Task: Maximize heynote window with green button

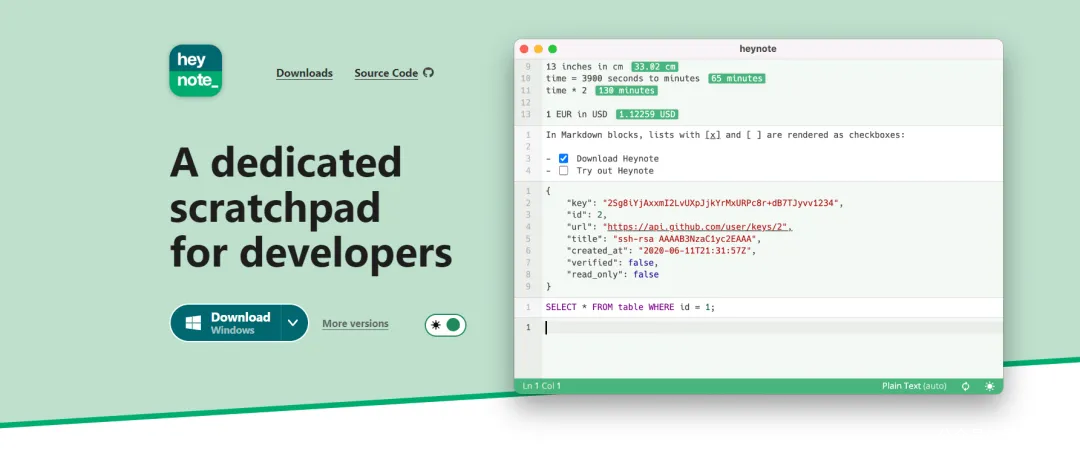Action: [552, 49]
